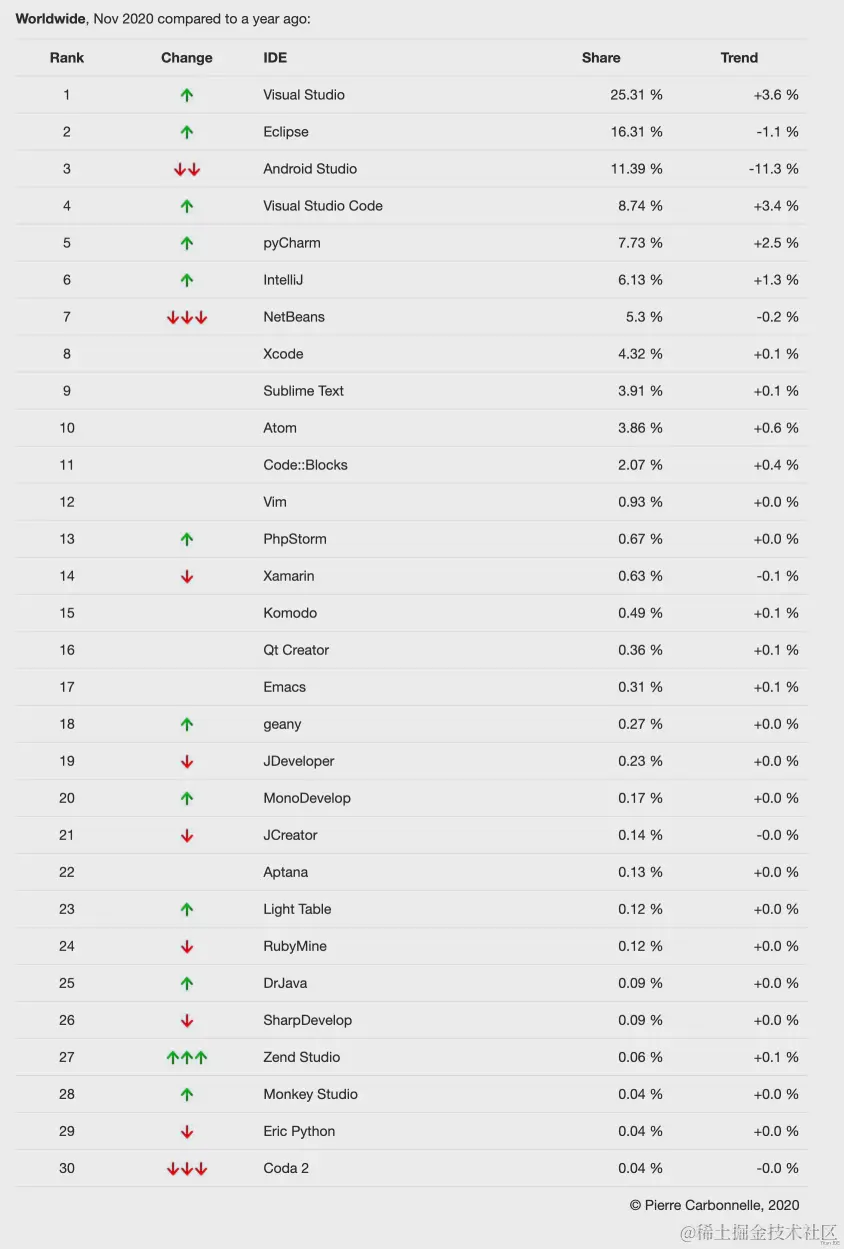Click the double red arrows for Android Studio

187,169
